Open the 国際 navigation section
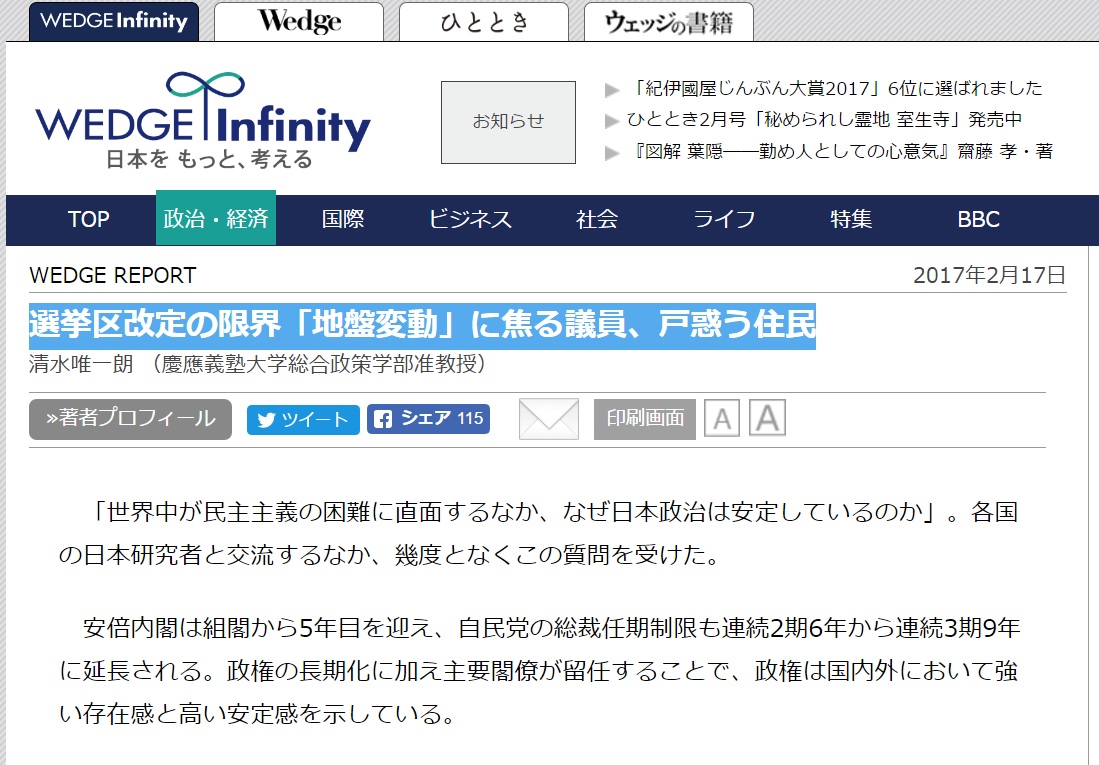The height and width of the screenshot is (765, 1099). pos(343,219)
